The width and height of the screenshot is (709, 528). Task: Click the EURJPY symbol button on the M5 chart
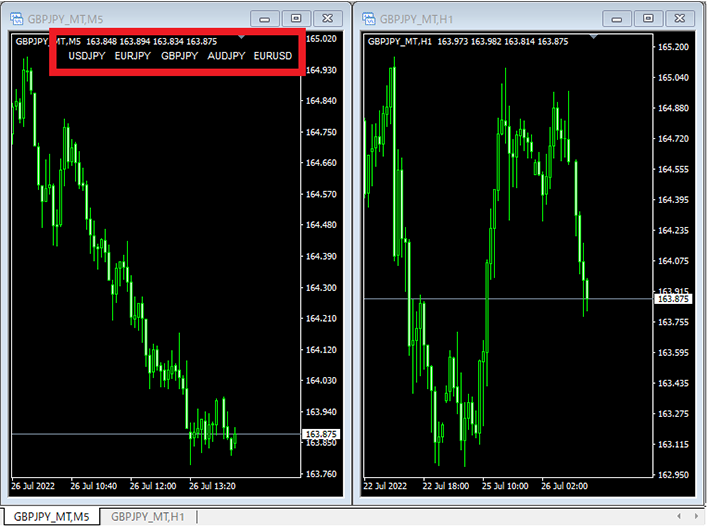tap(132, 56)
